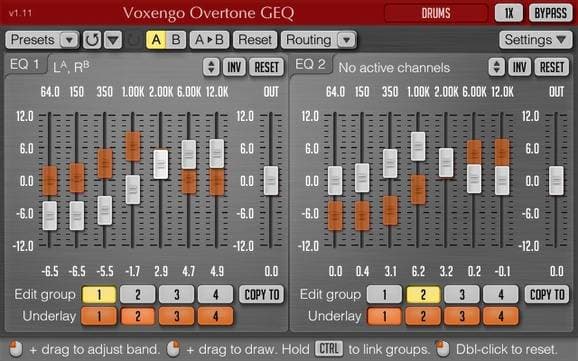Viewport: 578px width, 361px height.
Task: Toggle Underlay 3 in EQ 2
Action: 462,316
